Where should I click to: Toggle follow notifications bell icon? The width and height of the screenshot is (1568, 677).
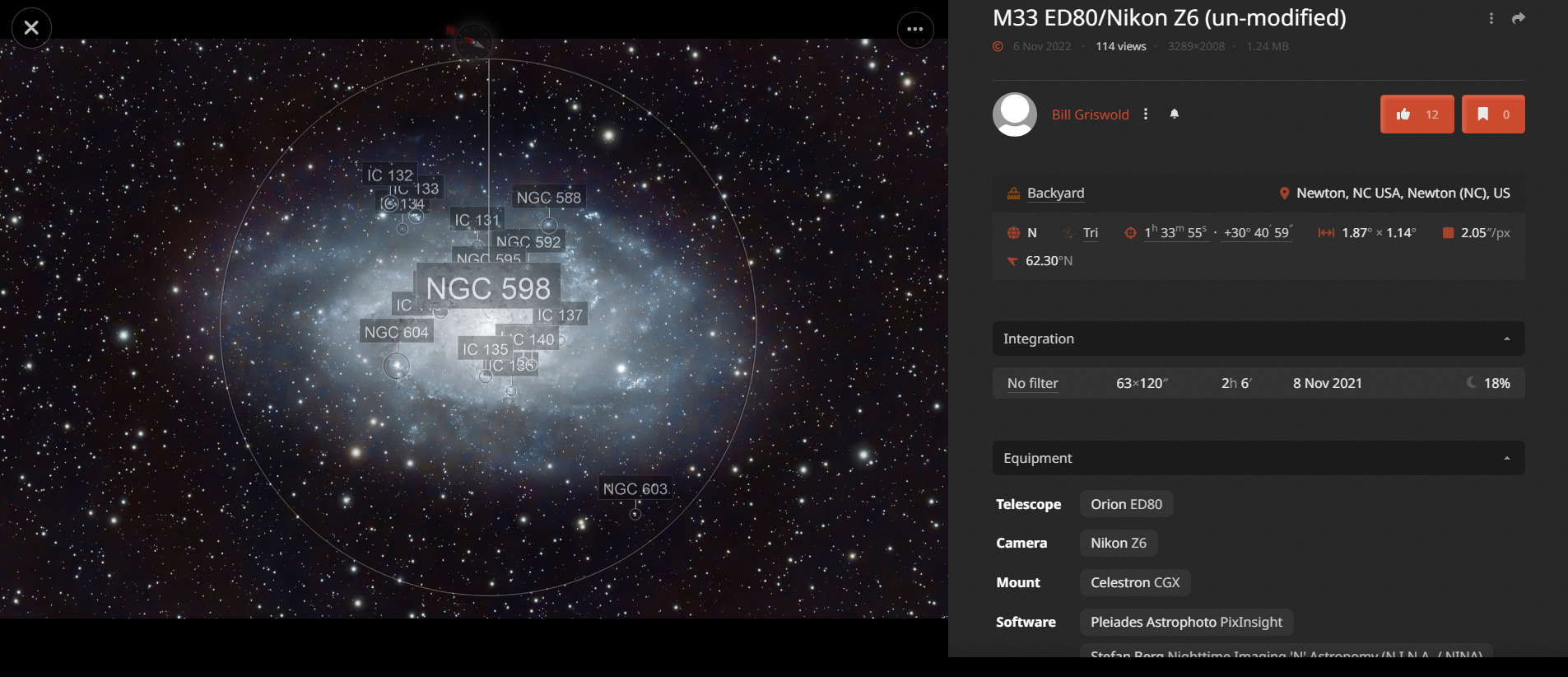click(x=1175, y=114)
